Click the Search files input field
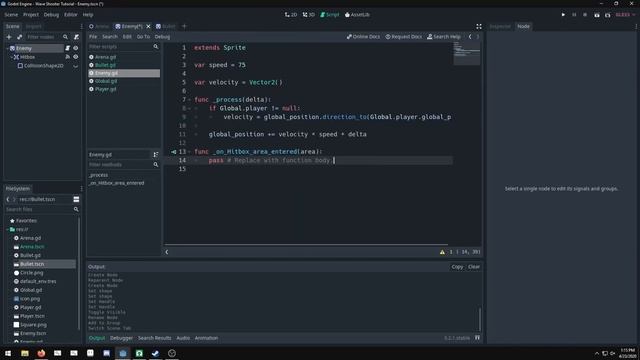 pos(42,209)
